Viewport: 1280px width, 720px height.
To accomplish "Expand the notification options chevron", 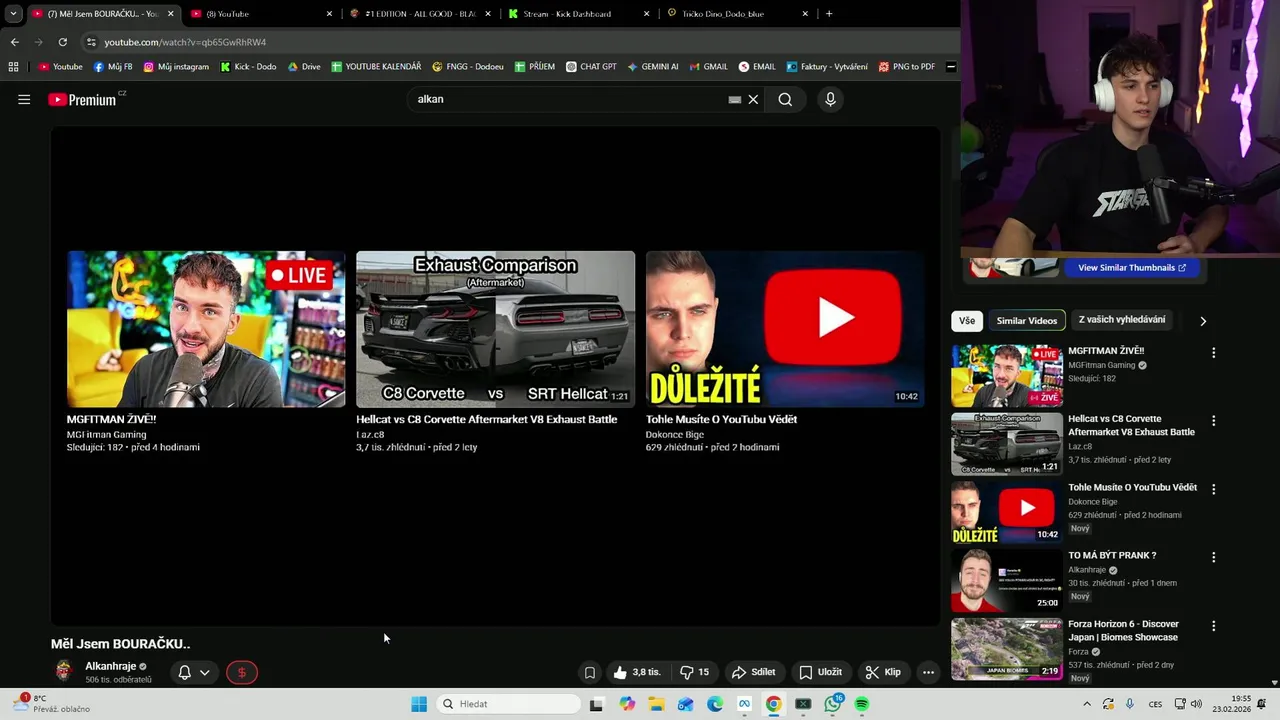I will click(x=205, y=673).
